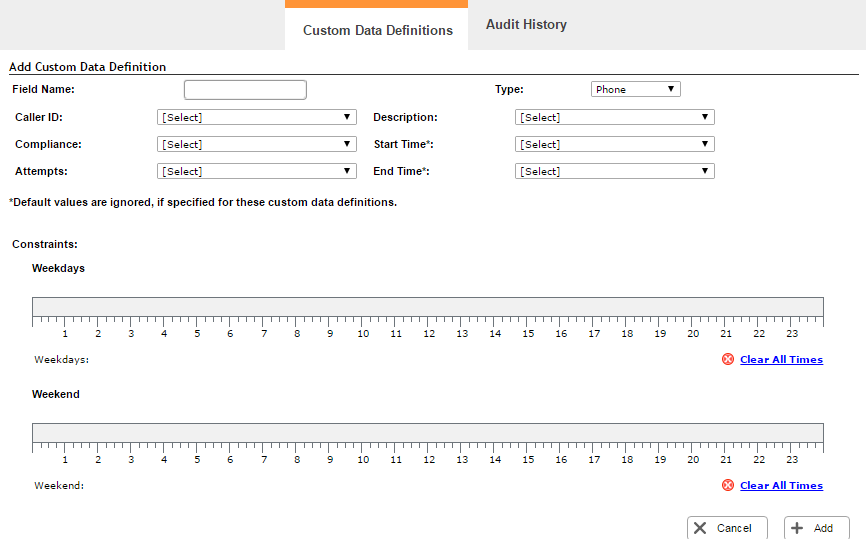
Task: Click the plus icon on Add button
Action: [797, 528]
